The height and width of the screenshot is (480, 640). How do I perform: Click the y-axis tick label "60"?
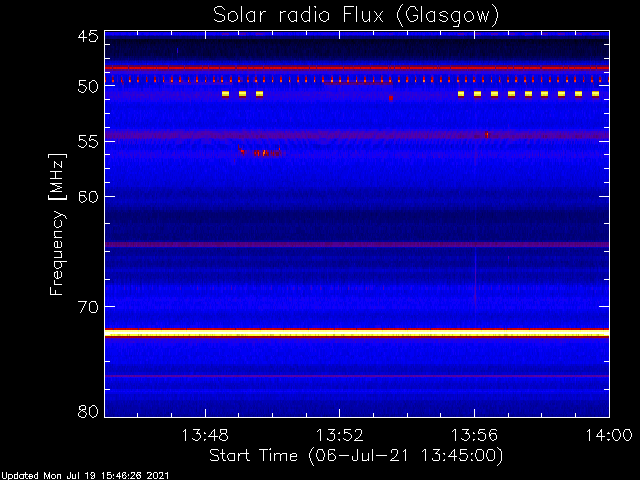click(x=88, y=196)
